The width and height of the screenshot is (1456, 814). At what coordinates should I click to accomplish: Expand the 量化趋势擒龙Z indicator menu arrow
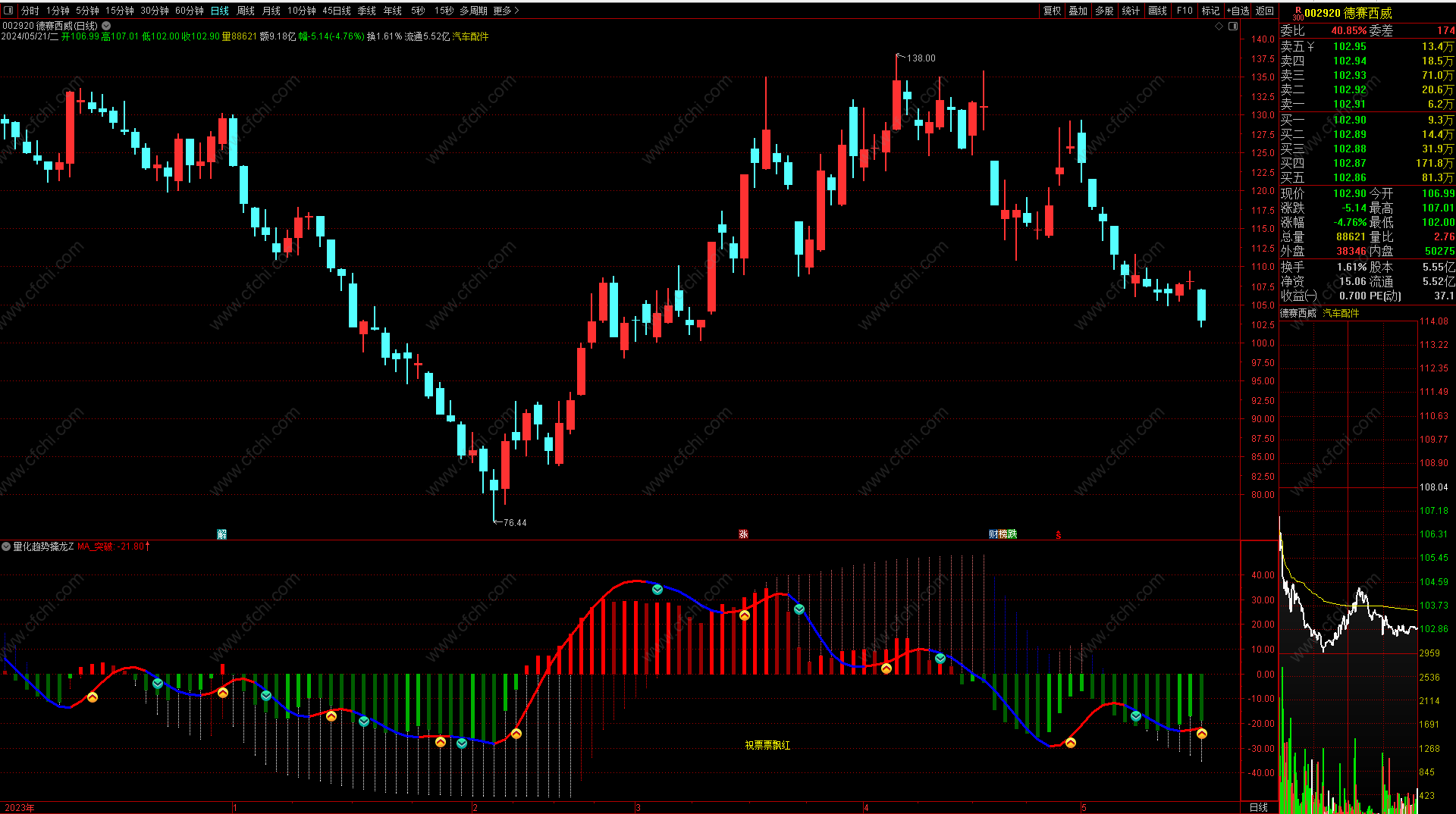(6, 546)
